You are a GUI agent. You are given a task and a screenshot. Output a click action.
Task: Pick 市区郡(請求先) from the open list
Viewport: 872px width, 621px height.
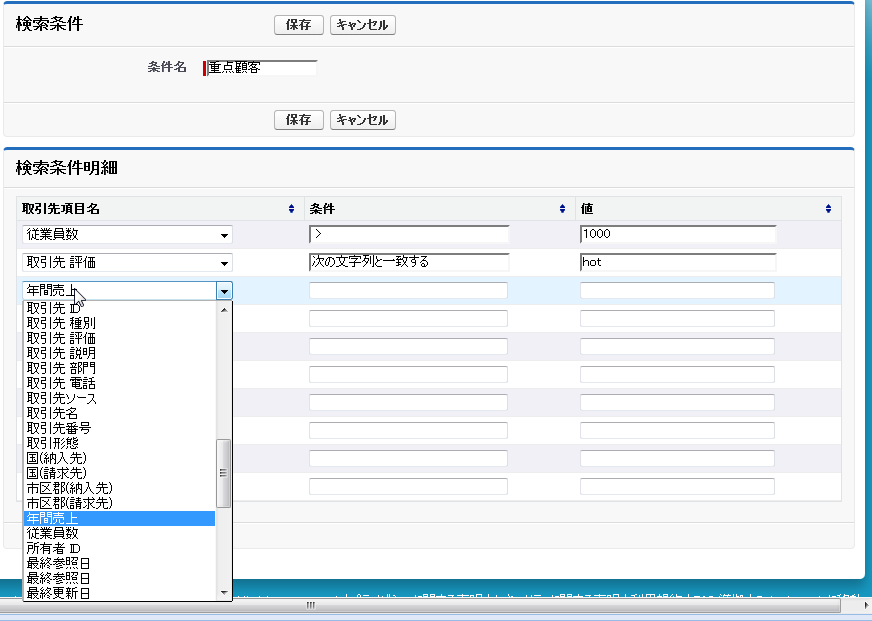point(120,503)
